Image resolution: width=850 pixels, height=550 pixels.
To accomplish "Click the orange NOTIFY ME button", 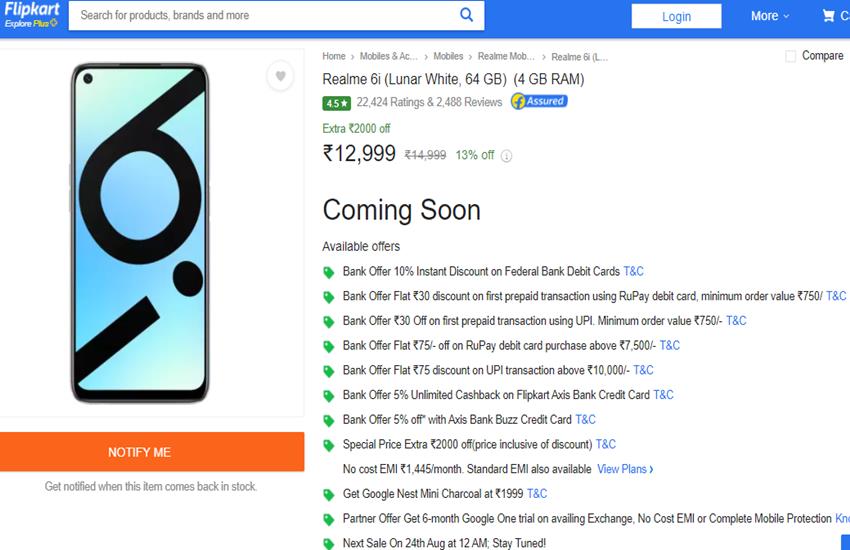I will tap(140, 452).
